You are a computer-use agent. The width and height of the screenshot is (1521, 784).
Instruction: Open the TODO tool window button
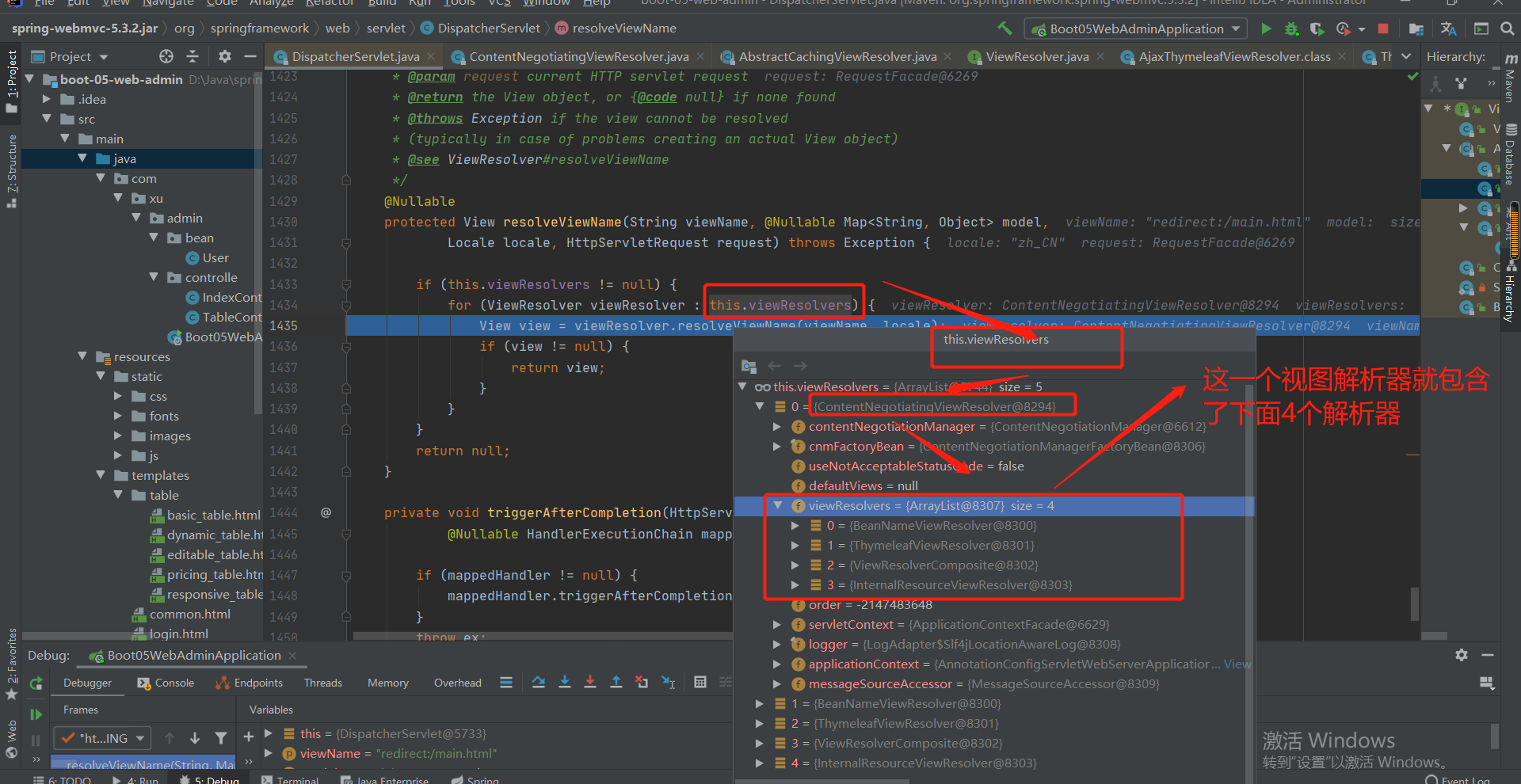(63, 780)
